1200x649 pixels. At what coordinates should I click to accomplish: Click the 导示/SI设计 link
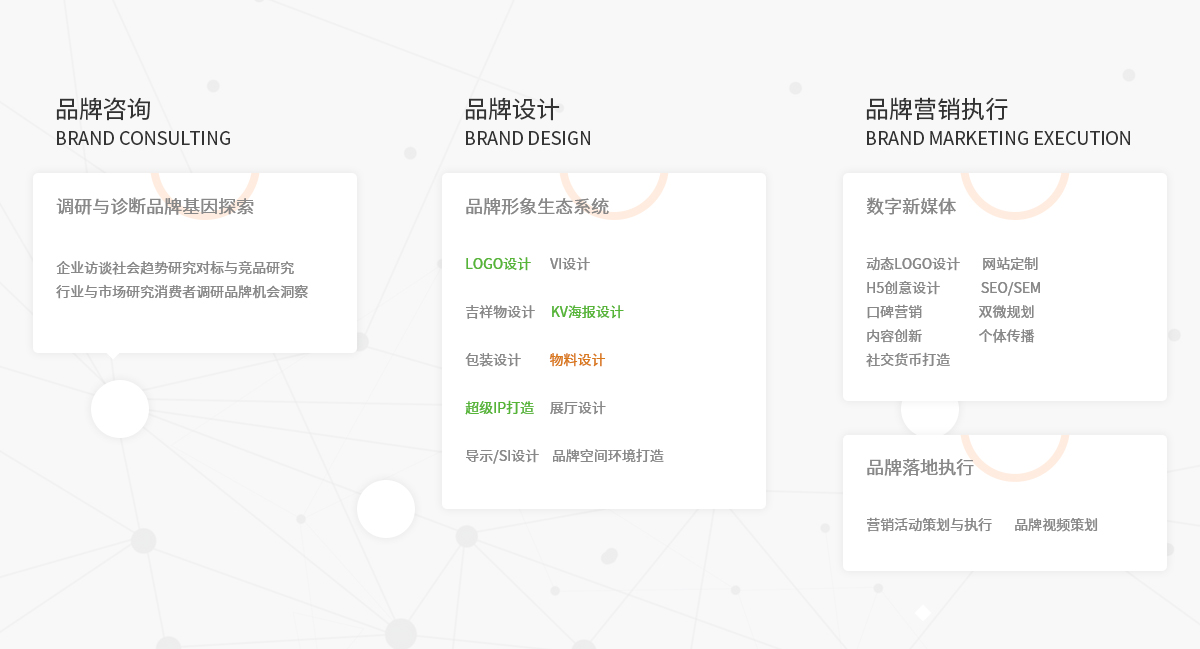click(502, 456)
